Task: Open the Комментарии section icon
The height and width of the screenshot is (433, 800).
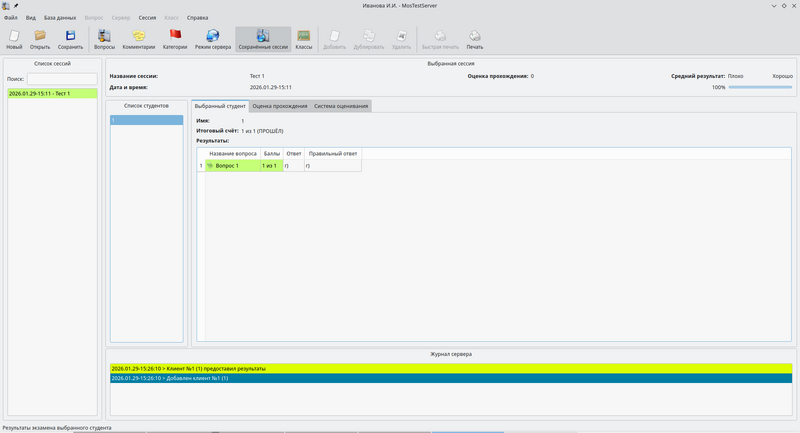Action: [139, 38]
